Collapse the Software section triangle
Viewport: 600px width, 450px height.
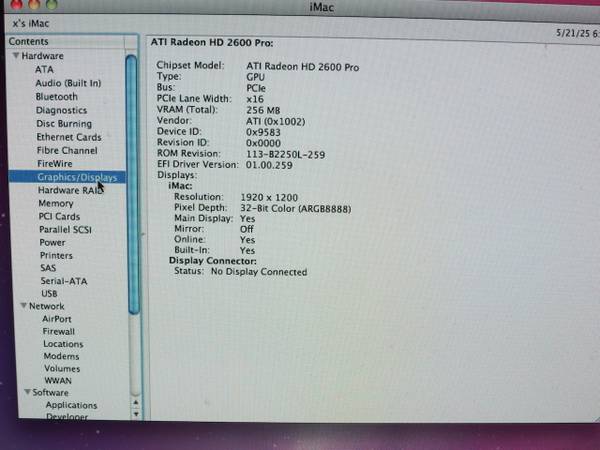tap(26, 393)
